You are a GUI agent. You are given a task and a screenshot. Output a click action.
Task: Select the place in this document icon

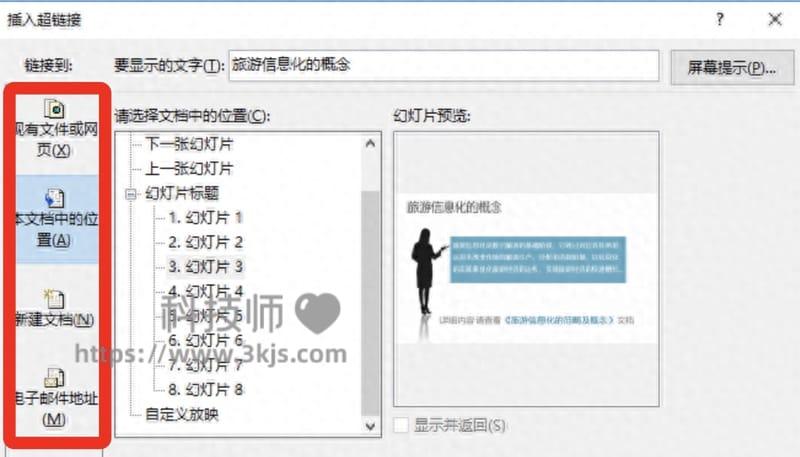[x=55, y=198]
